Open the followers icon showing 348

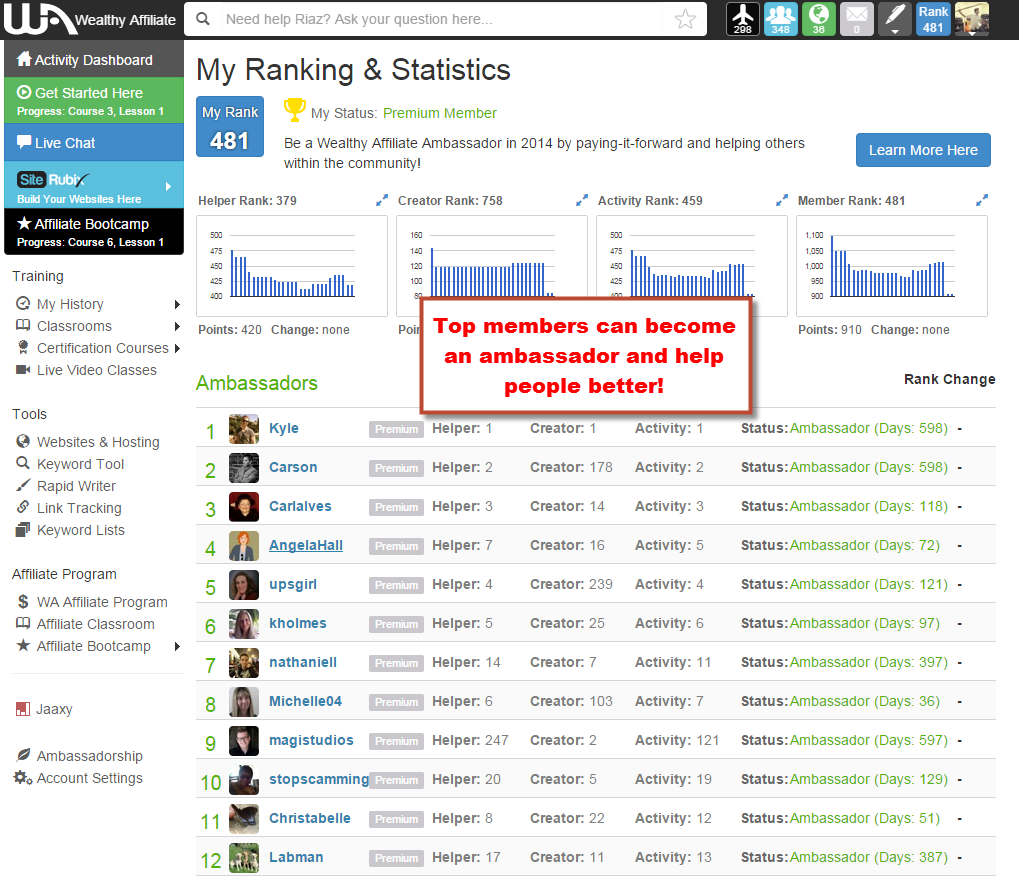tap(780, 19)
